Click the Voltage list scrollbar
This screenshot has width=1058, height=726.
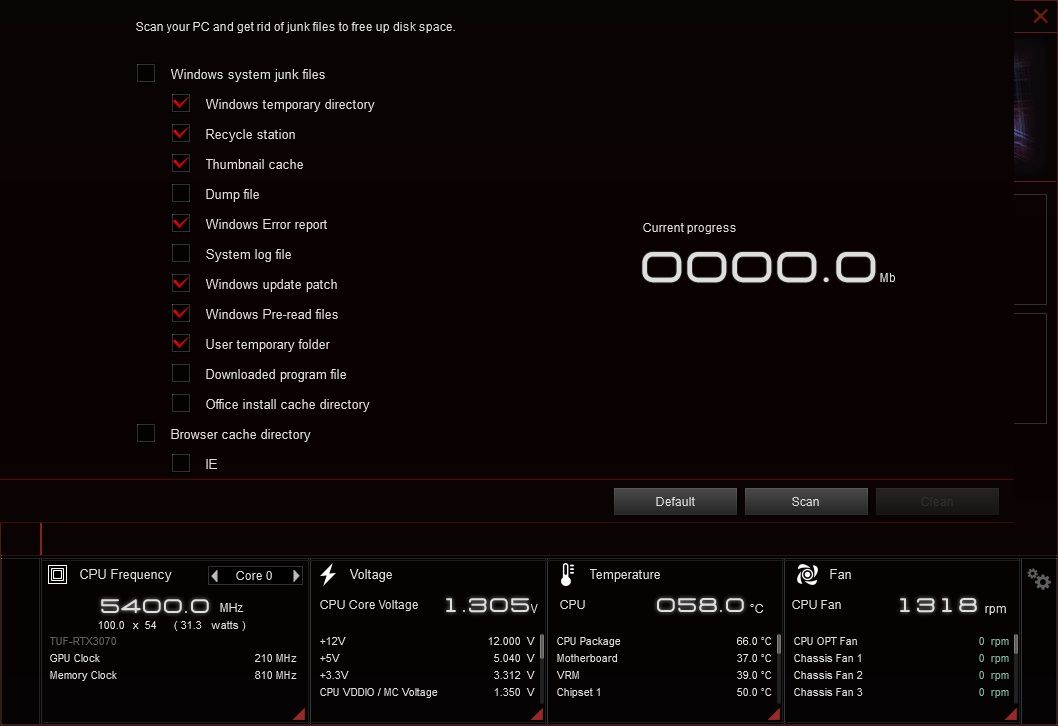pyautogui.click(x=542, y=646)
